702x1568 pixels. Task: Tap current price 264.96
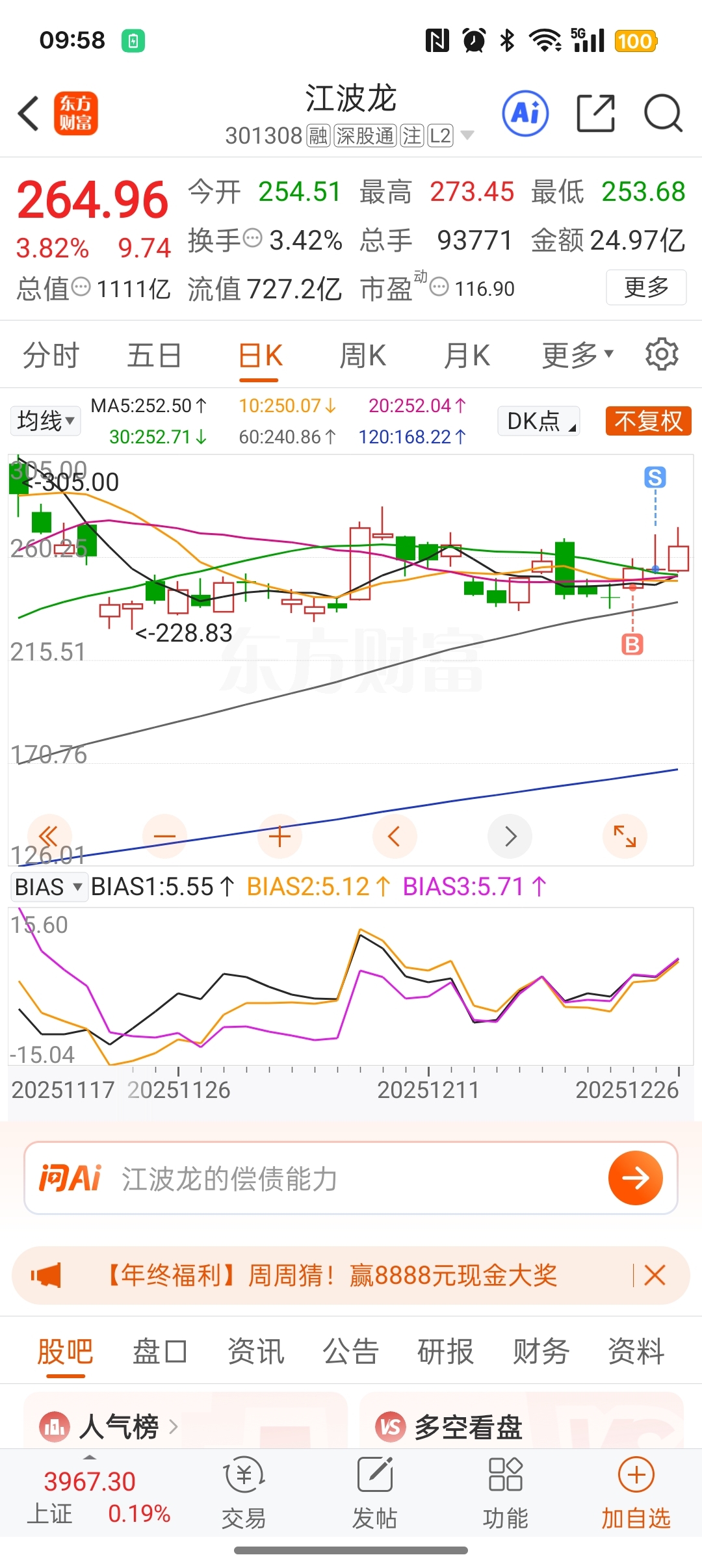pos(93,199)
